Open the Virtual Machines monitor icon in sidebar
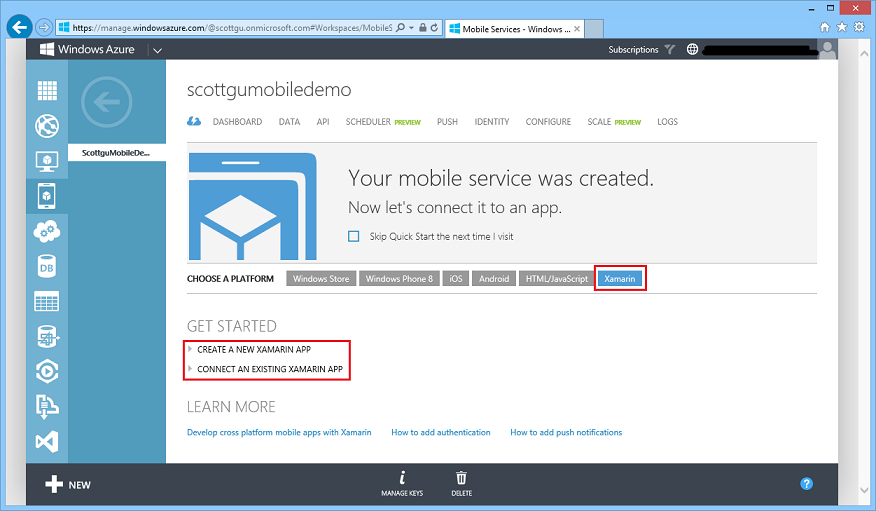The image size is (876, 511). click(x=47, y=161)
